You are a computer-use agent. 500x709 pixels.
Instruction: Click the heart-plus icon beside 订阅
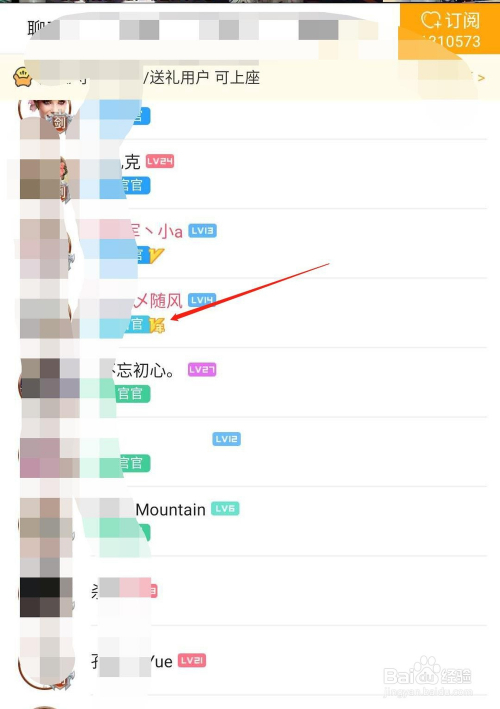431,20
